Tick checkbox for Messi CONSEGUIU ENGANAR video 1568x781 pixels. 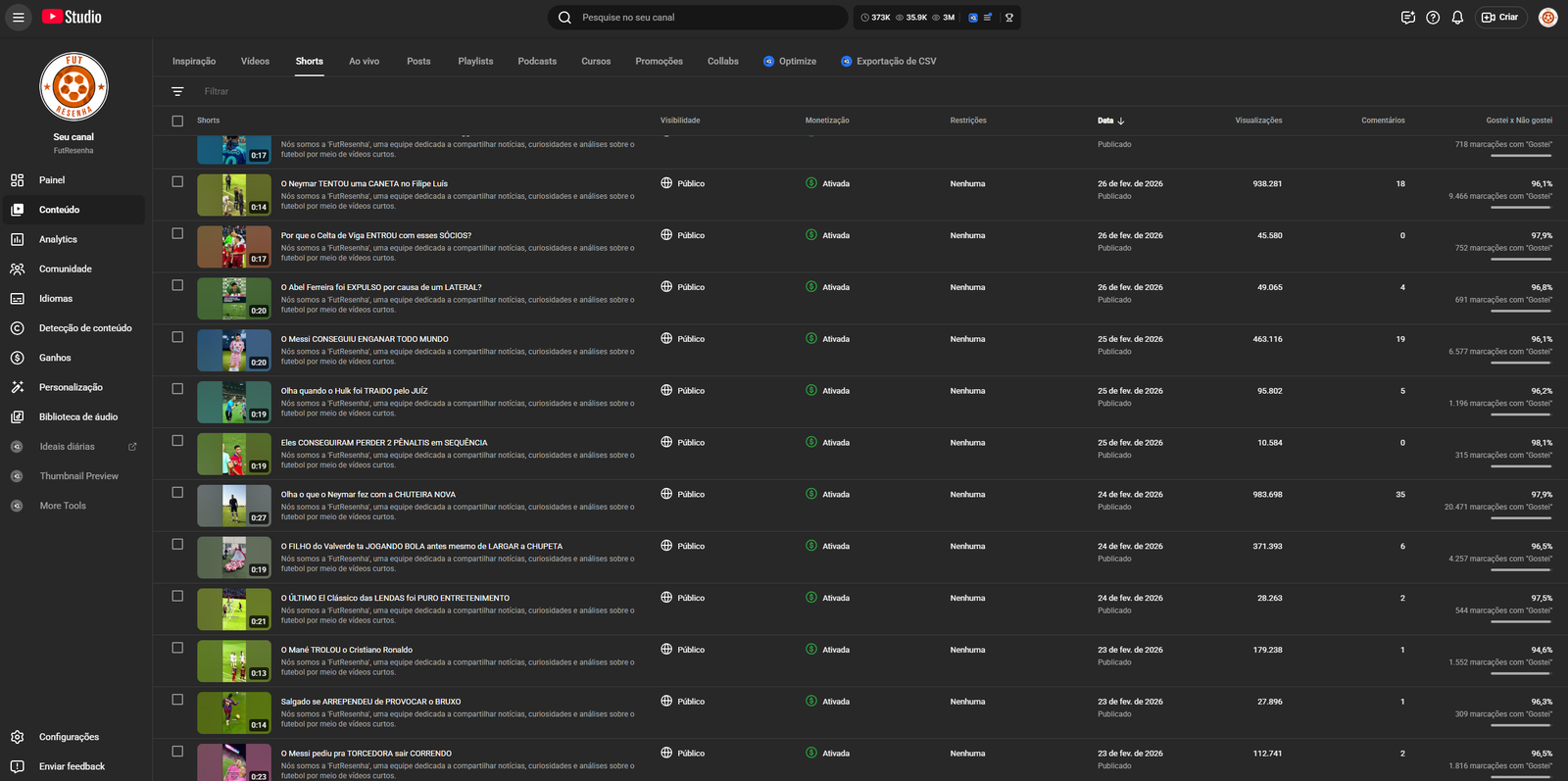point(177,337)
